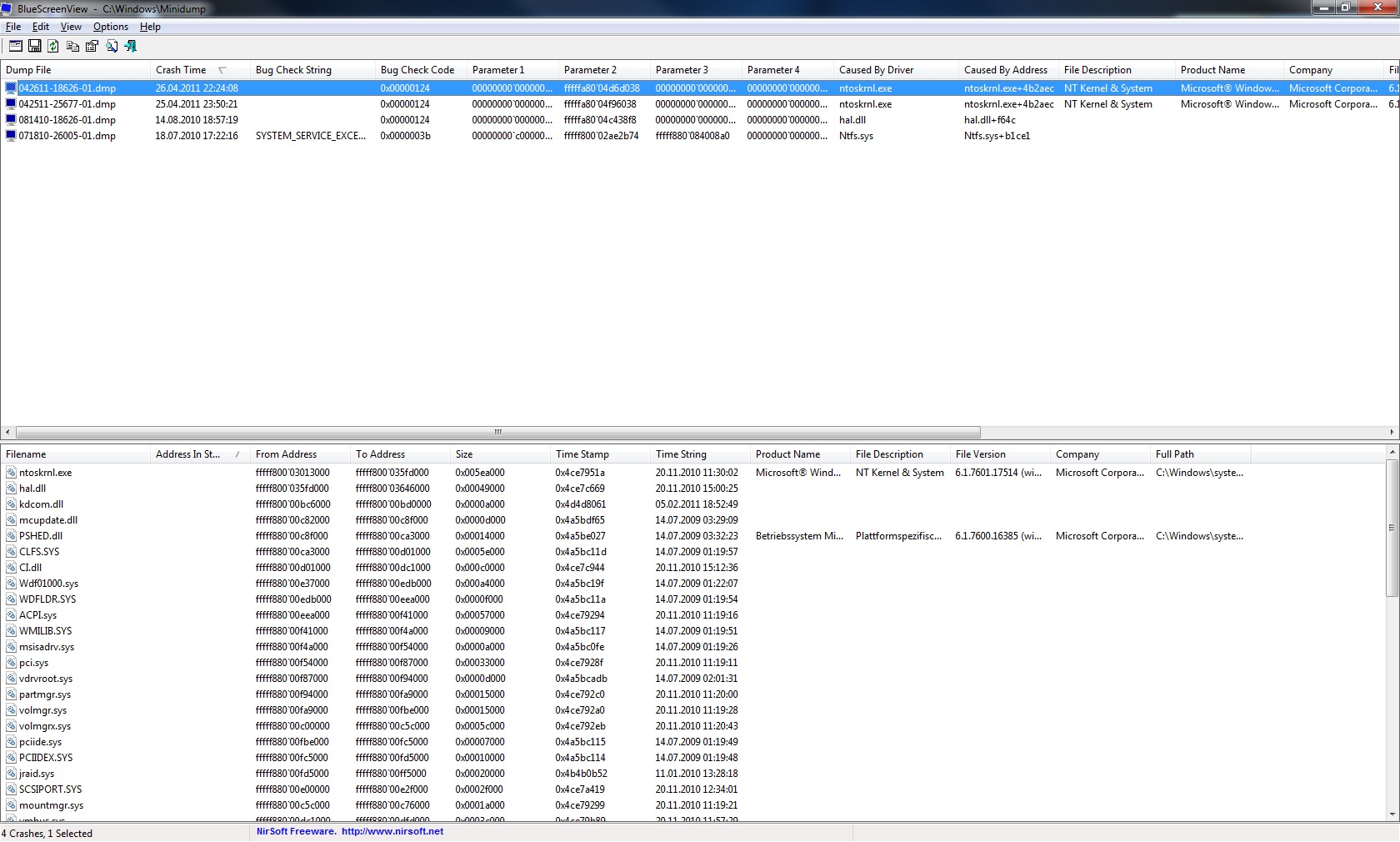Sort by Crash Time column header
The width and height of the screenshot is (1400, 842).
point(200,70)
